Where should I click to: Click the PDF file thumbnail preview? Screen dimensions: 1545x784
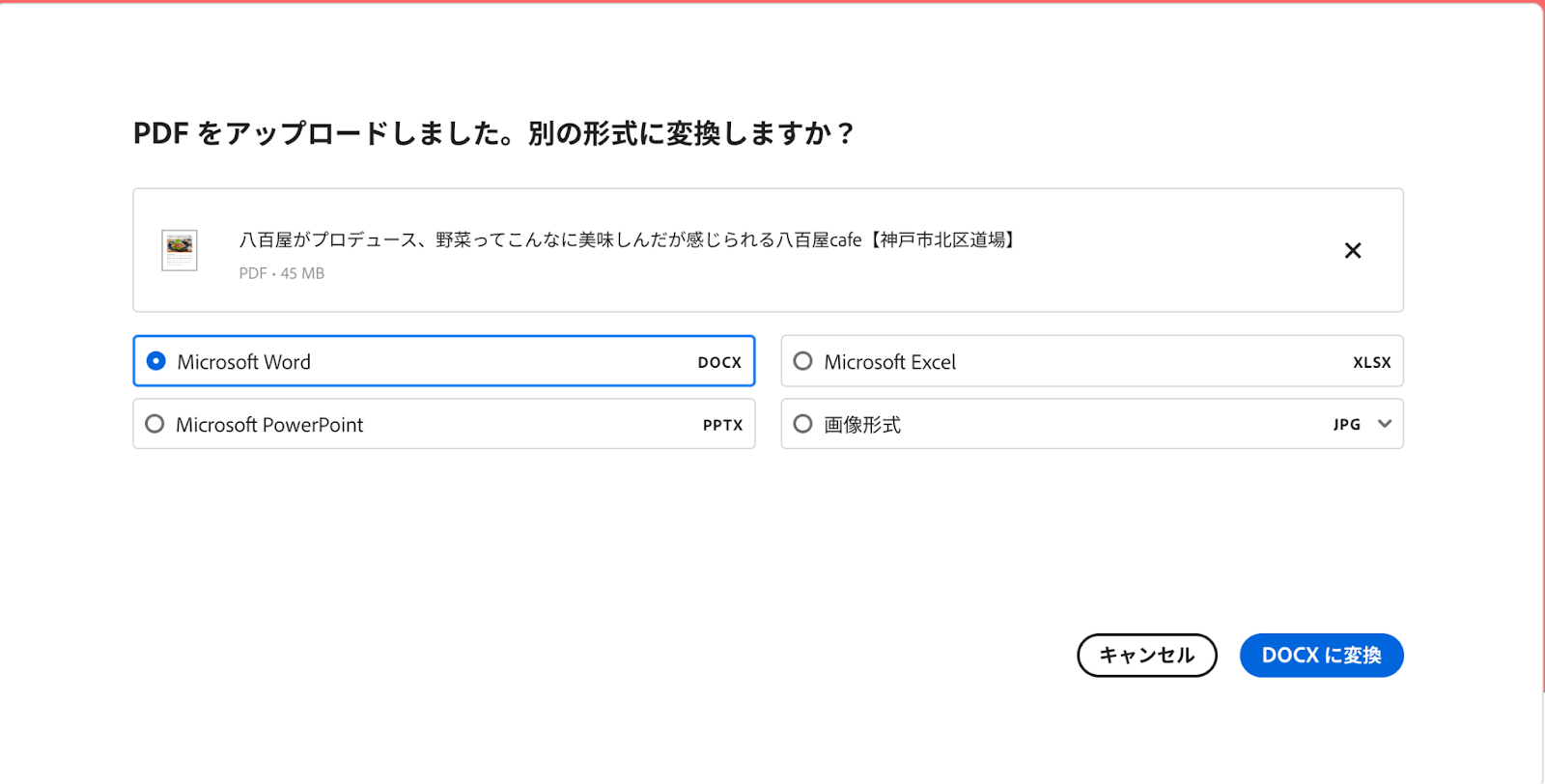(180, 250)
